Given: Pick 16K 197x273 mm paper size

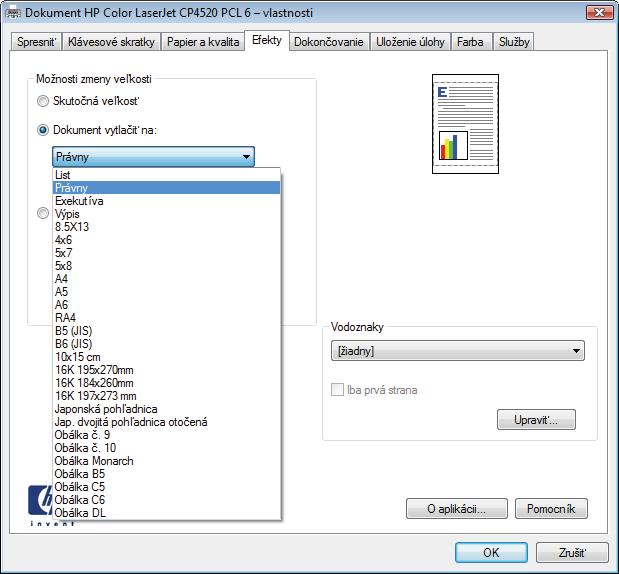Looking at the screenshot, I should 167,396.
